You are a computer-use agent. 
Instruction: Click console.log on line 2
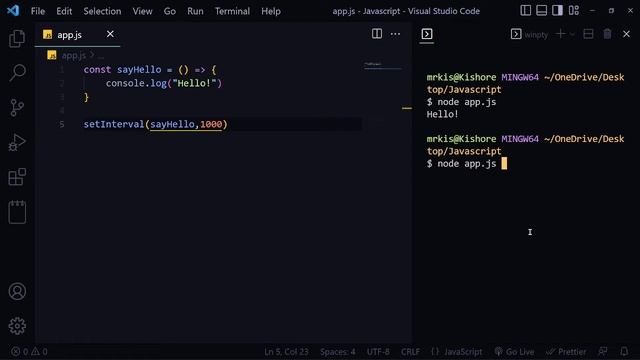136,83
